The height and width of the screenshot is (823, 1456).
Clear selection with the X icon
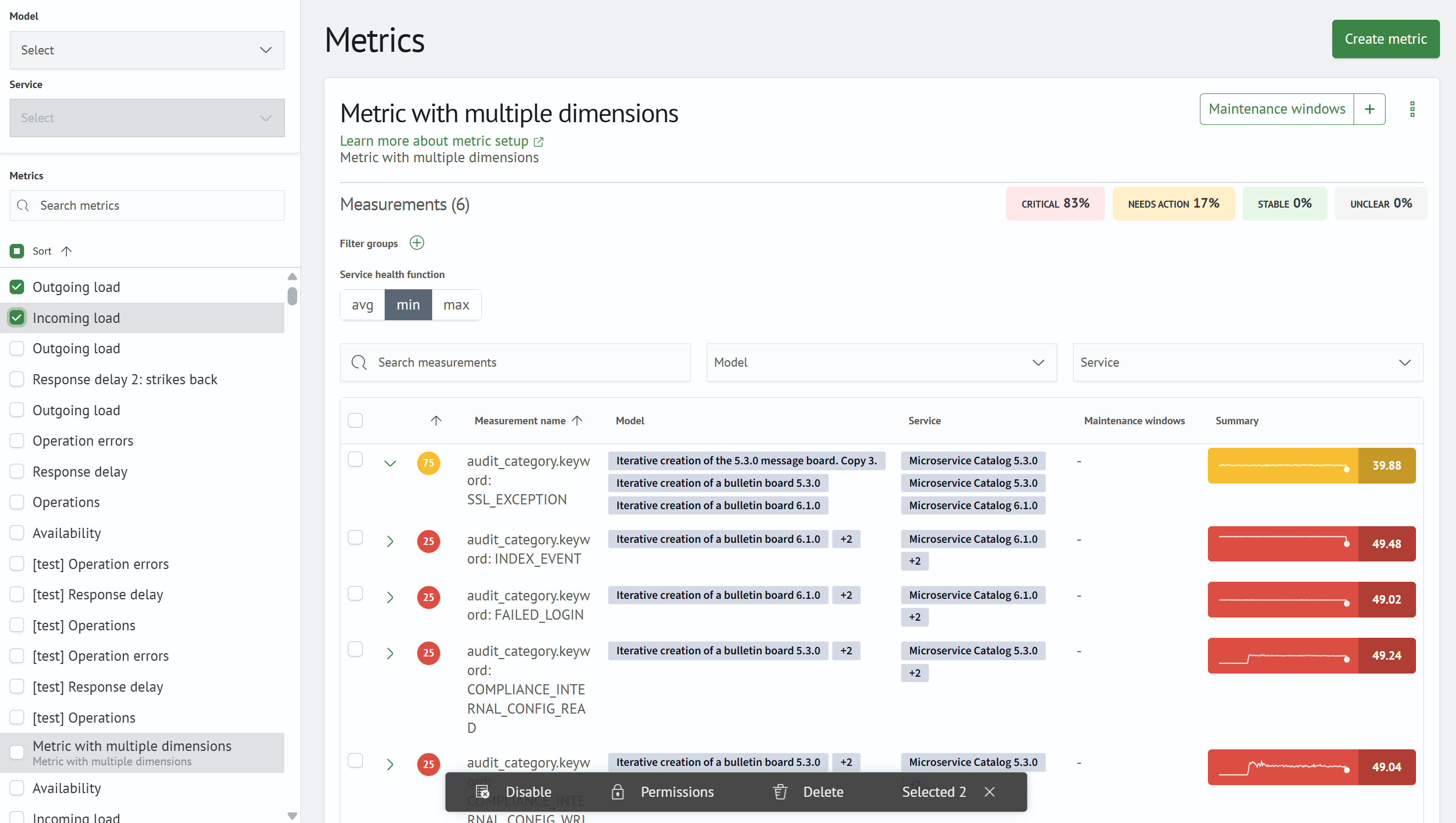click(x=989, y=792)
